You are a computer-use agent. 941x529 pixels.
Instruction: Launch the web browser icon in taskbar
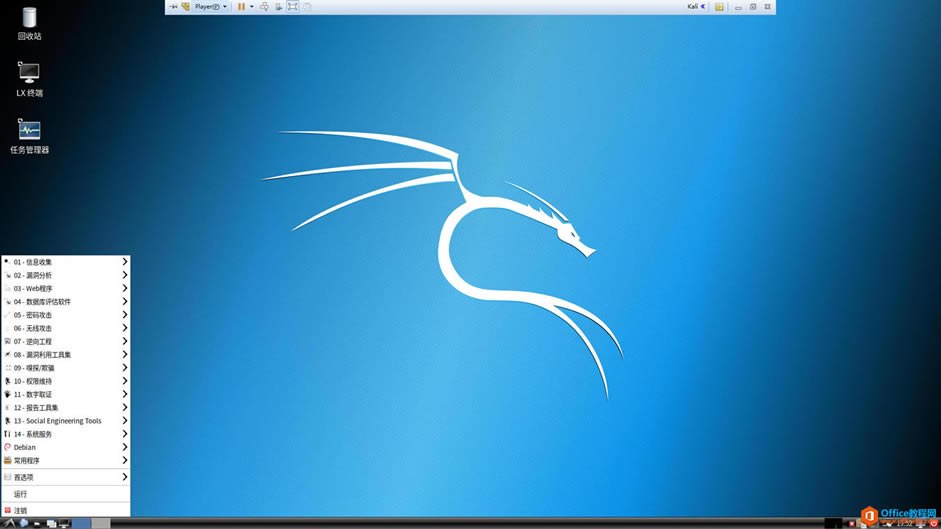(23, 524)
